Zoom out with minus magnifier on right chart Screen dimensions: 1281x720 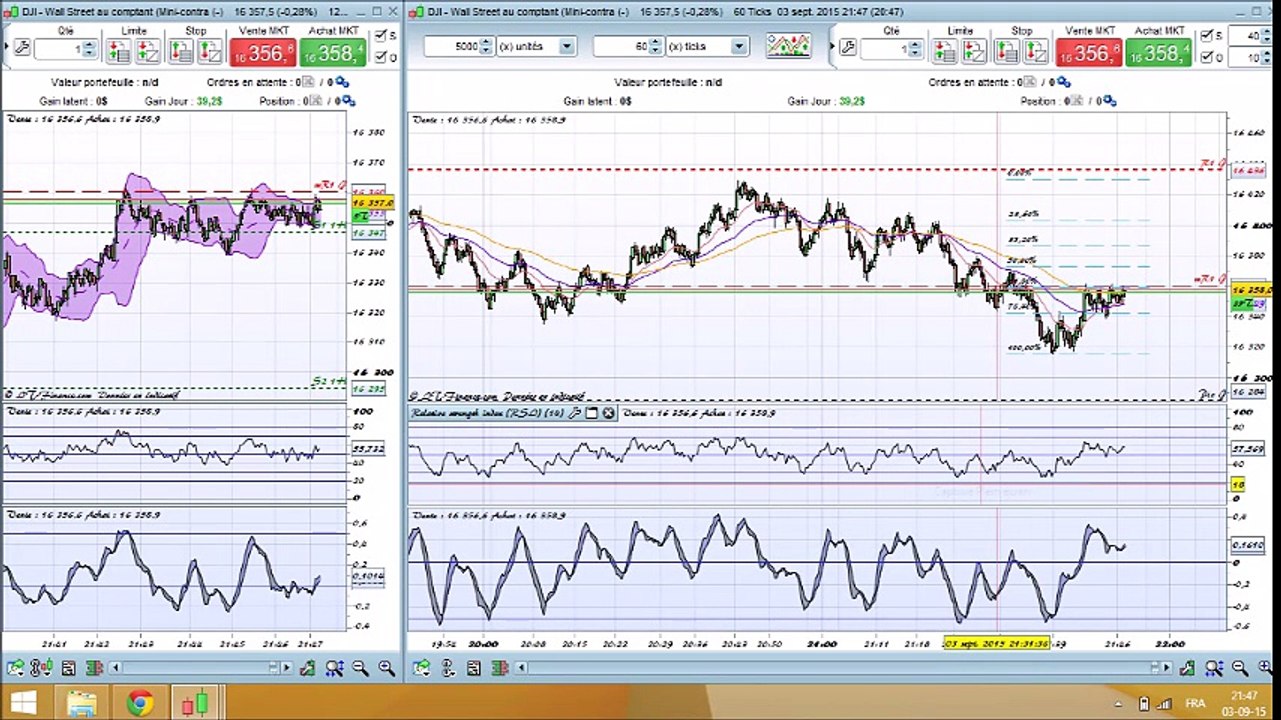tap(1240, 668)
